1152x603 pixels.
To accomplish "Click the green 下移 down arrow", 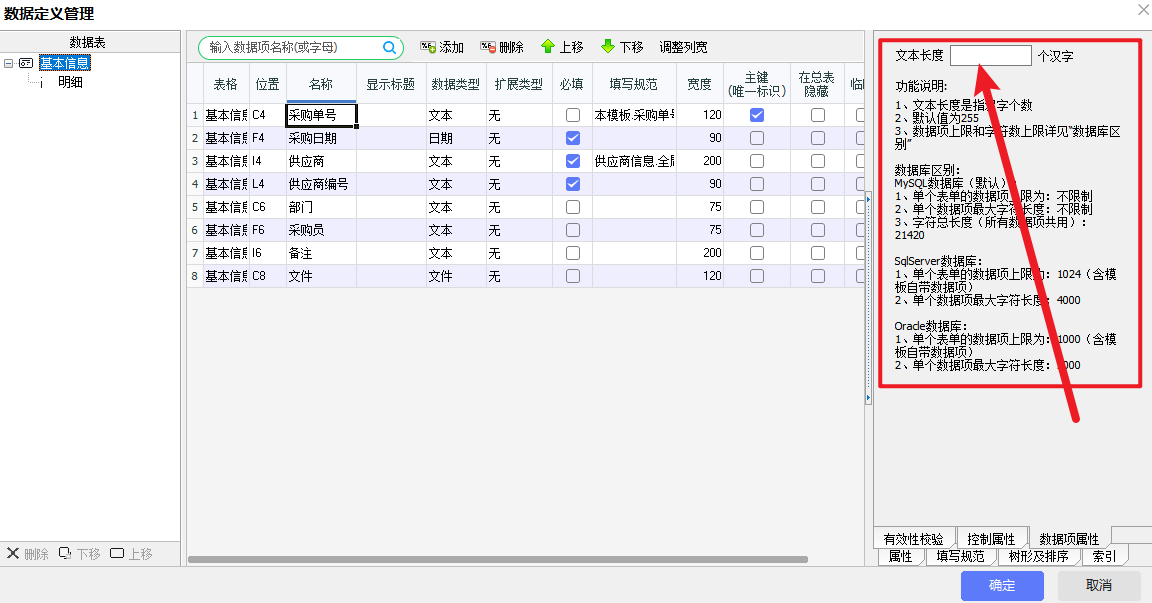I will point(608,47).
